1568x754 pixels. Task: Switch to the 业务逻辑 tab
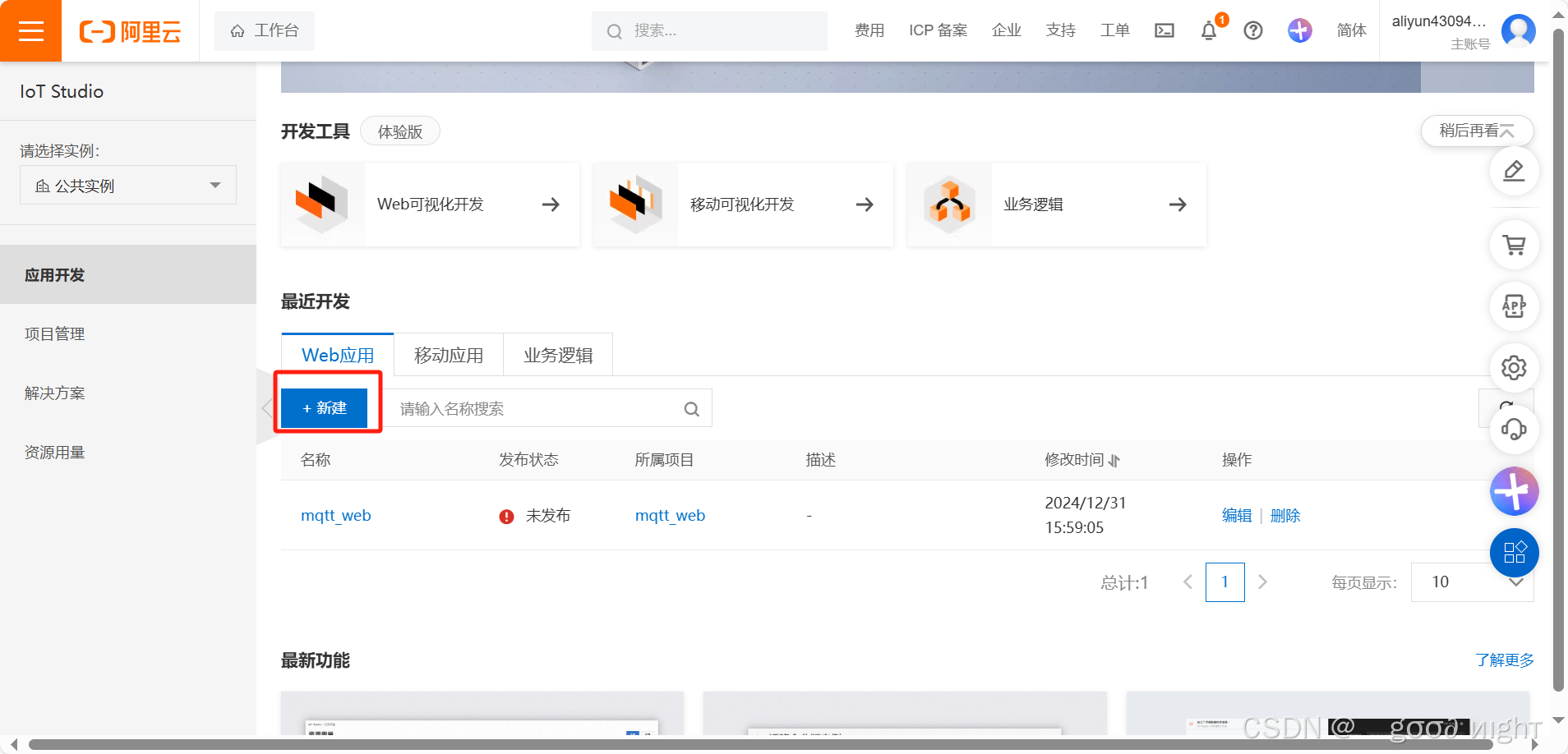point(558,355)
